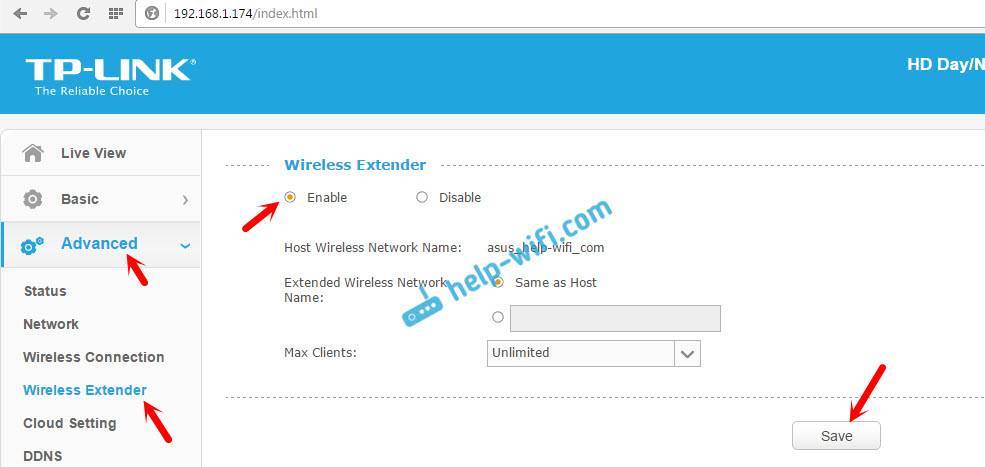The width and height of the screenshot is (985, 467).
Task: Open the Network settings link
Action: [51, 324]
